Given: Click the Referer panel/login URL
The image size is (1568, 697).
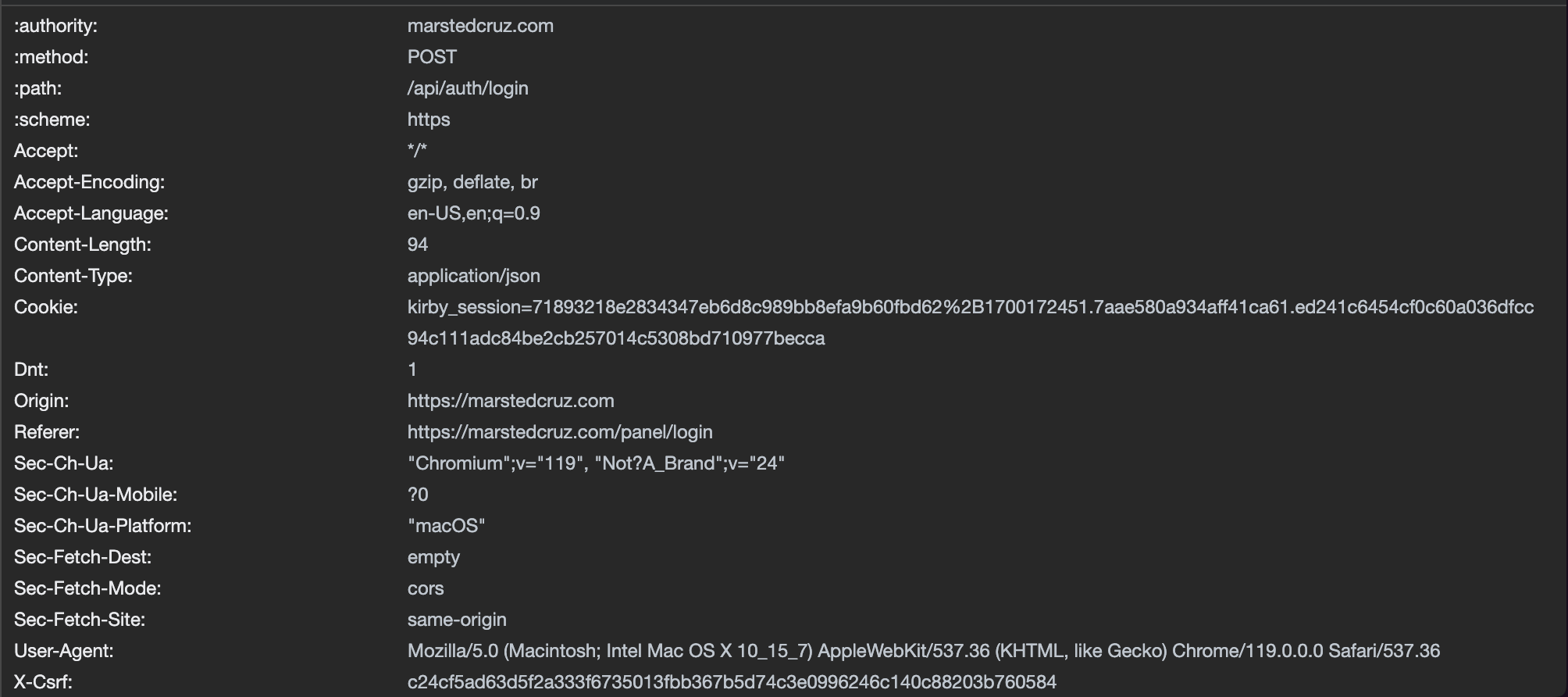Looking at the screenshot, I should (560, 432).
